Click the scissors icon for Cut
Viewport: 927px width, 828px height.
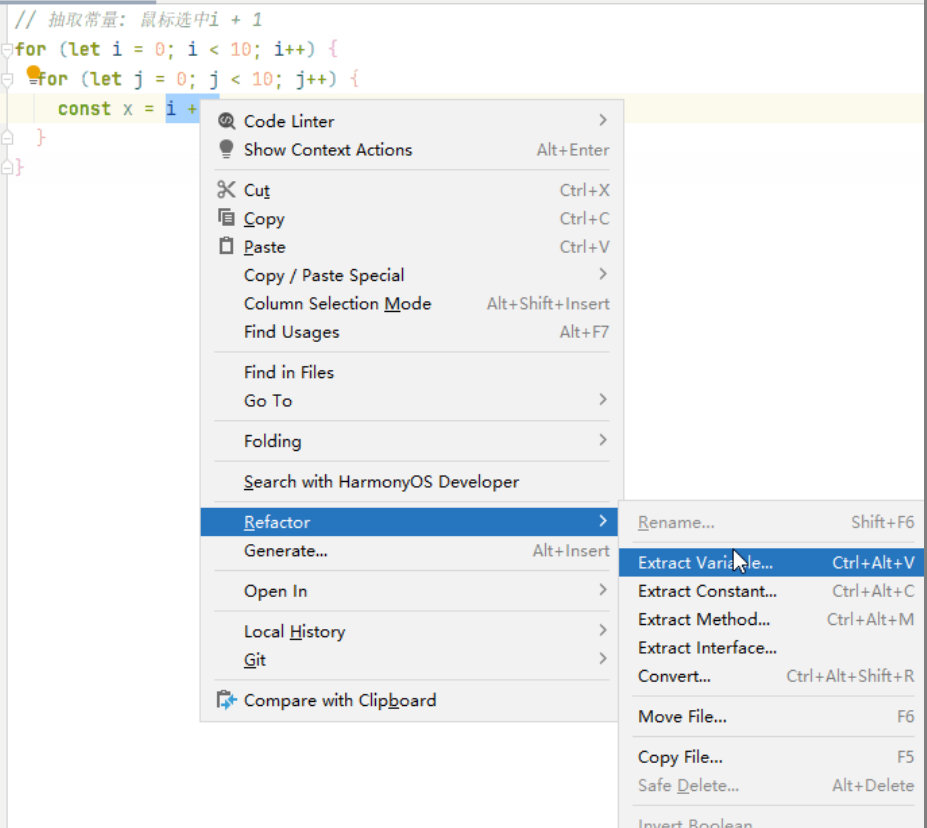(226, 190)
